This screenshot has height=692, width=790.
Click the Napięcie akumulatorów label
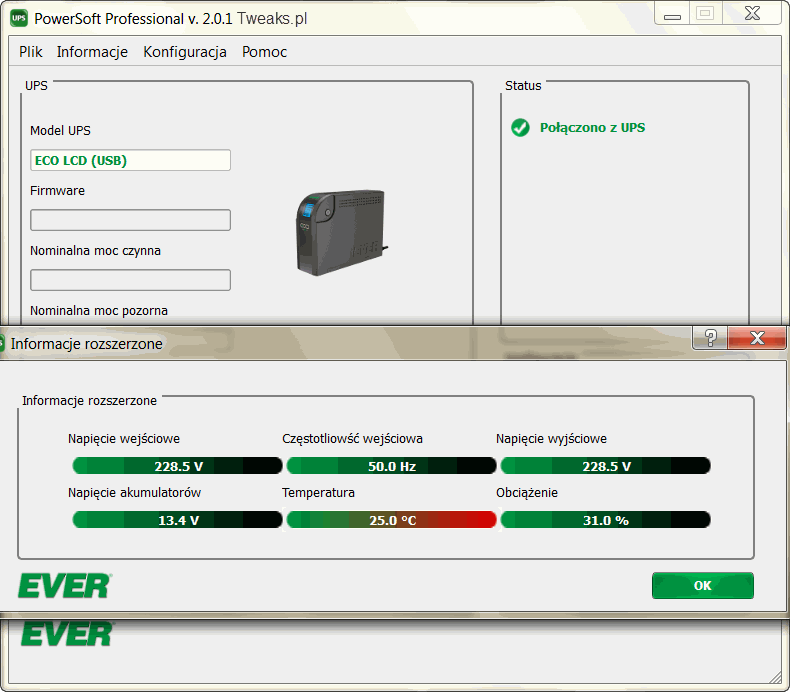(135, 492)
